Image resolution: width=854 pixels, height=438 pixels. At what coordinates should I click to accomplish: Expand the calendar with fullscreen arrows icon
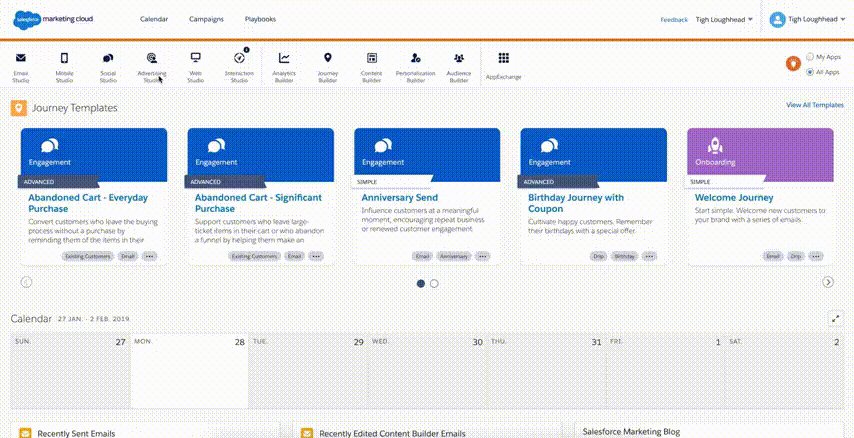coord(835,319)
